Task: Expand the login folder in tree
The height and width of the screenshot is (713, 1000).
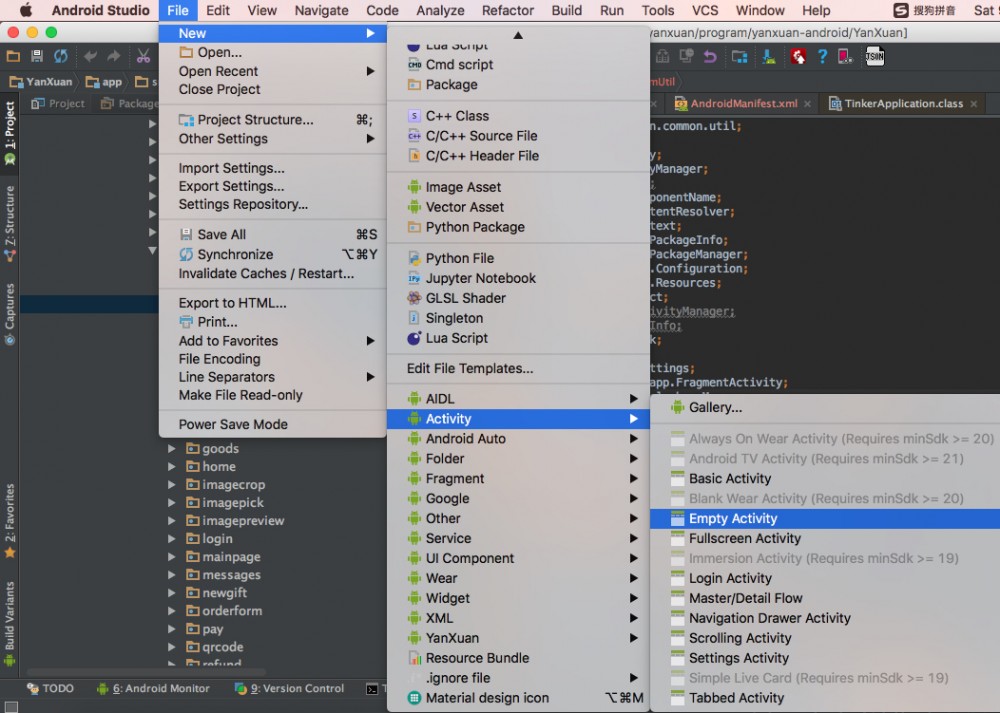Action: tap(172, 539)
